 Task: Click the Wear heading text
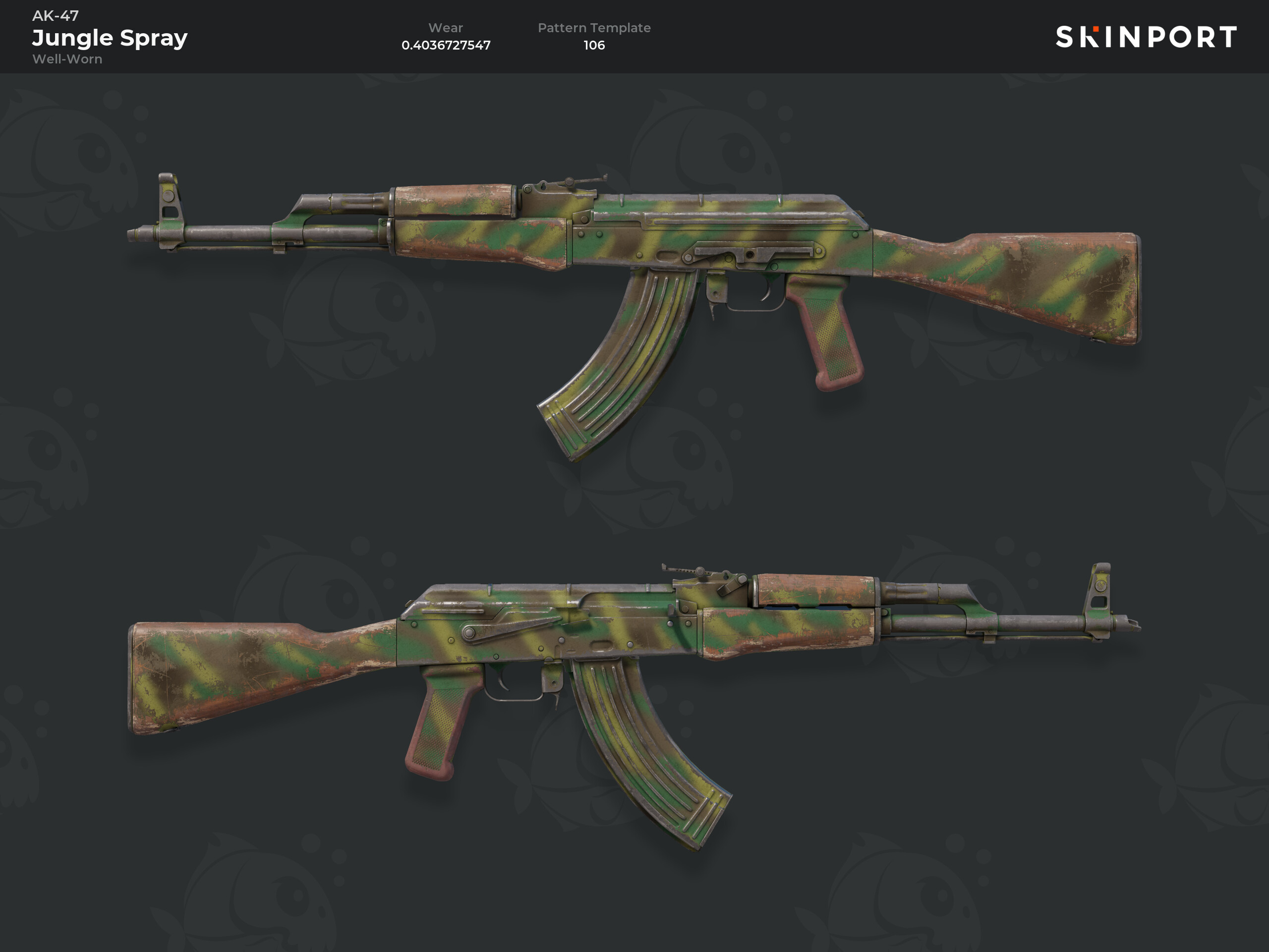(446, 28)
